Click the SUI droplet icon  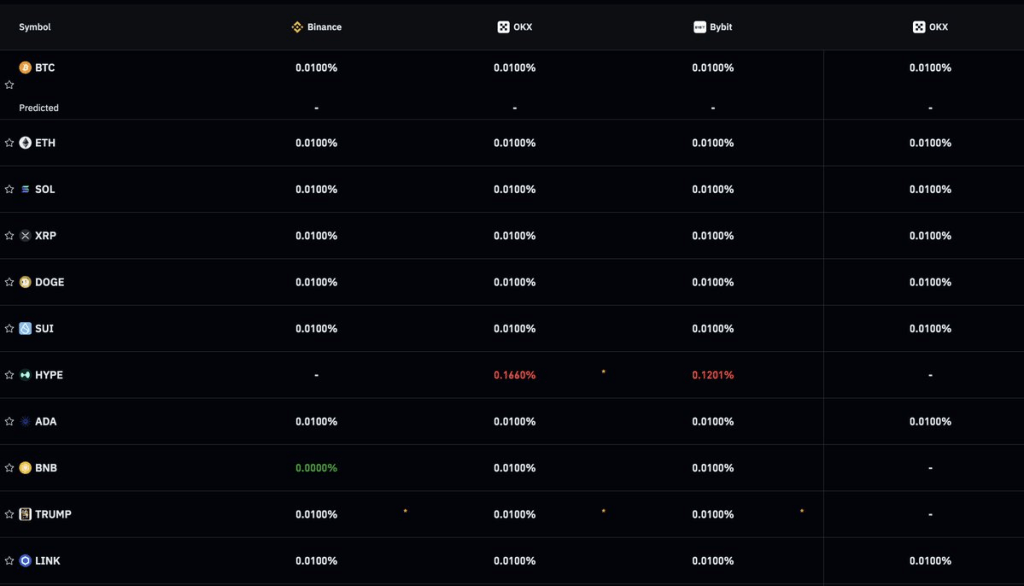(25, 329)
